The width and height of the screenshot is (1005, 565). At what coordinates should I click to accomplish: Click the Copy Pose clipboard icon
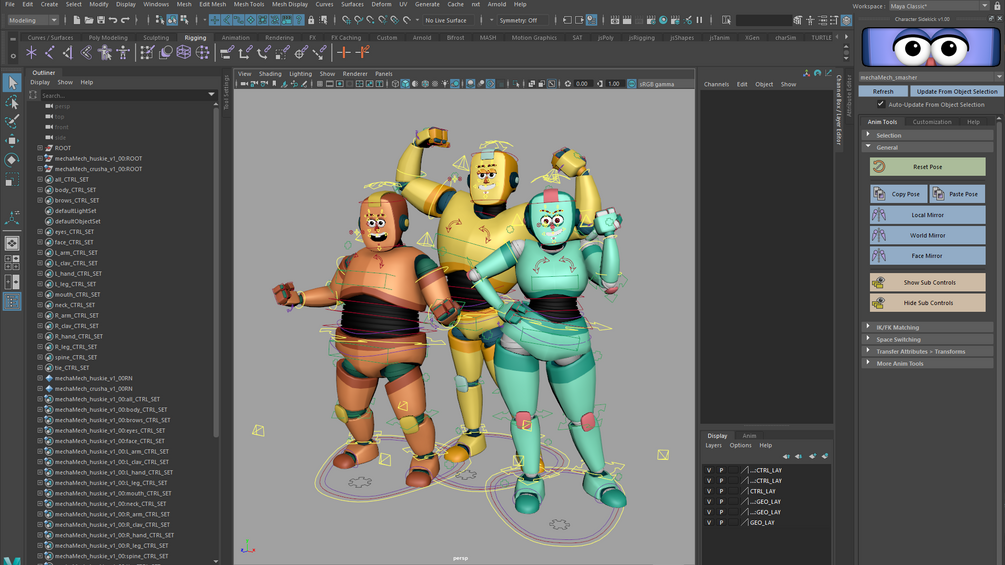click(879, 193)
